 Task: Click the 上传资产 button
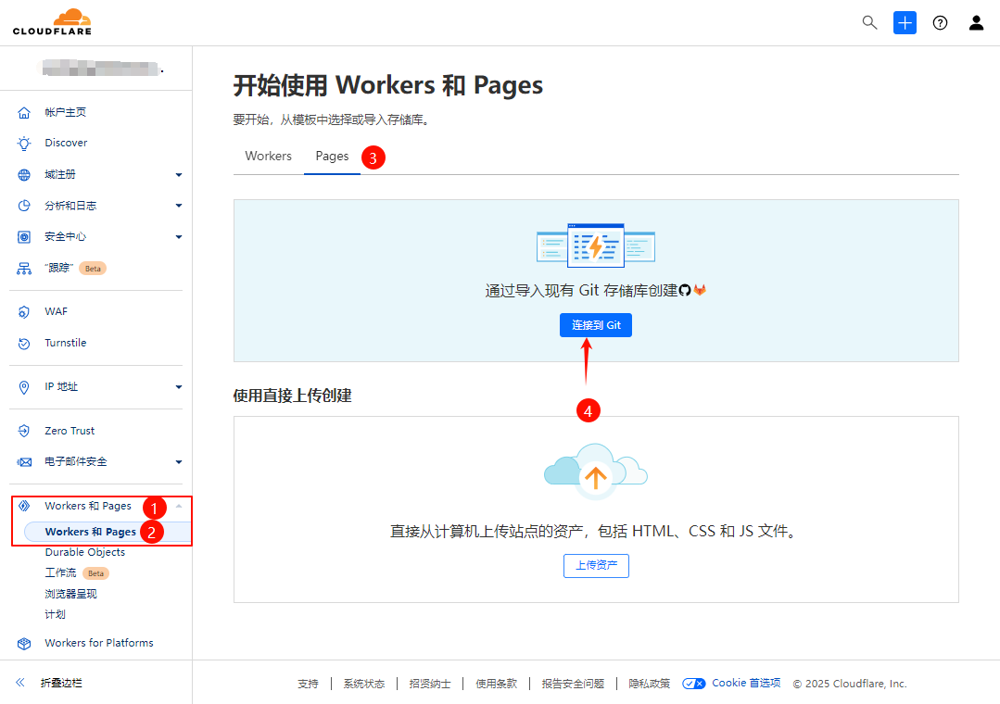coord(596,566)
